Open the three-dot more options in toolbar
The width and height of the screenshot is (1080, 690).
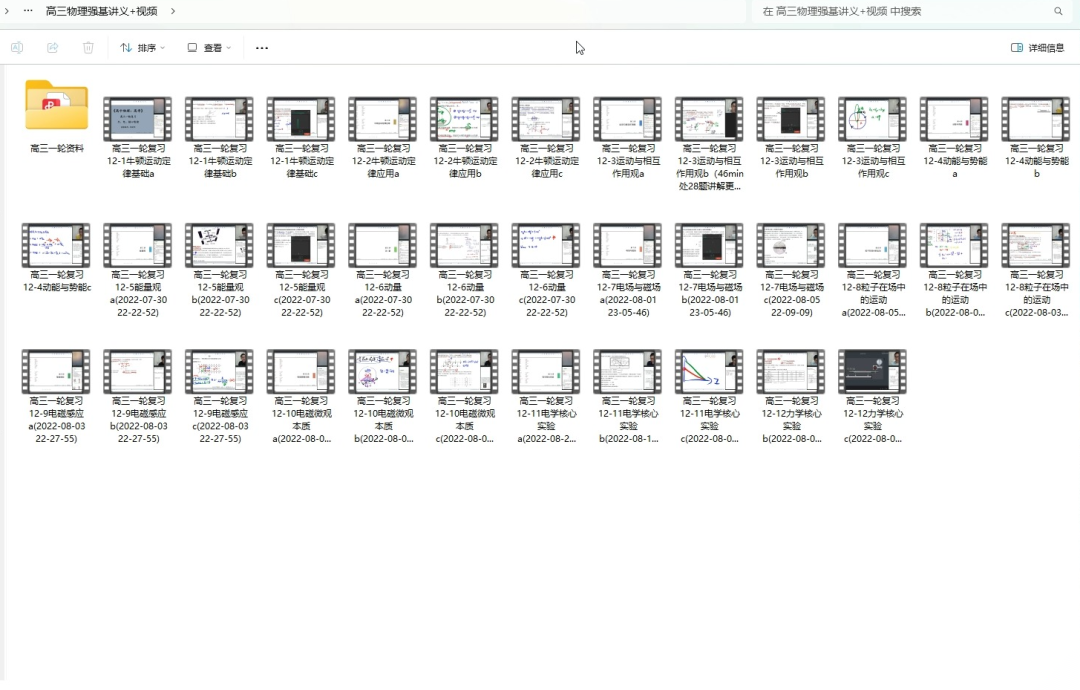click(x=262, y=48)
